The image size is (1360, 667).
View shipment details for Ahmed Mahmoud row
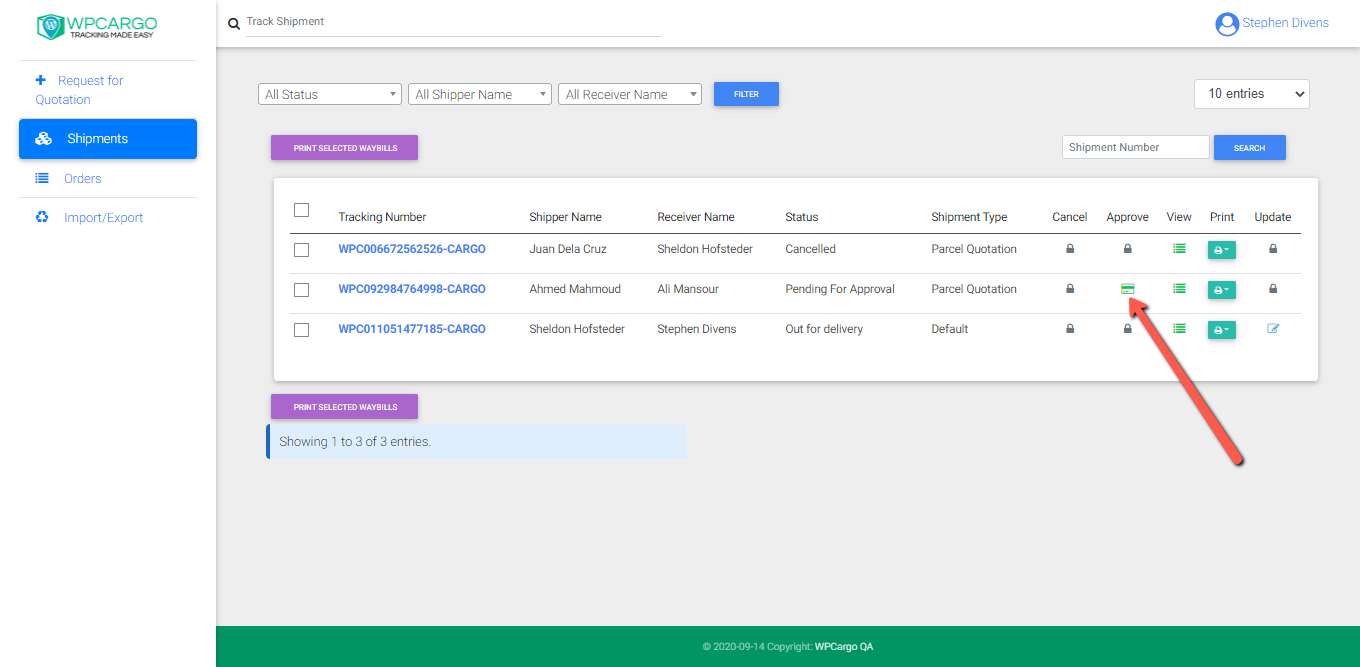click(x=1179, y=289)
